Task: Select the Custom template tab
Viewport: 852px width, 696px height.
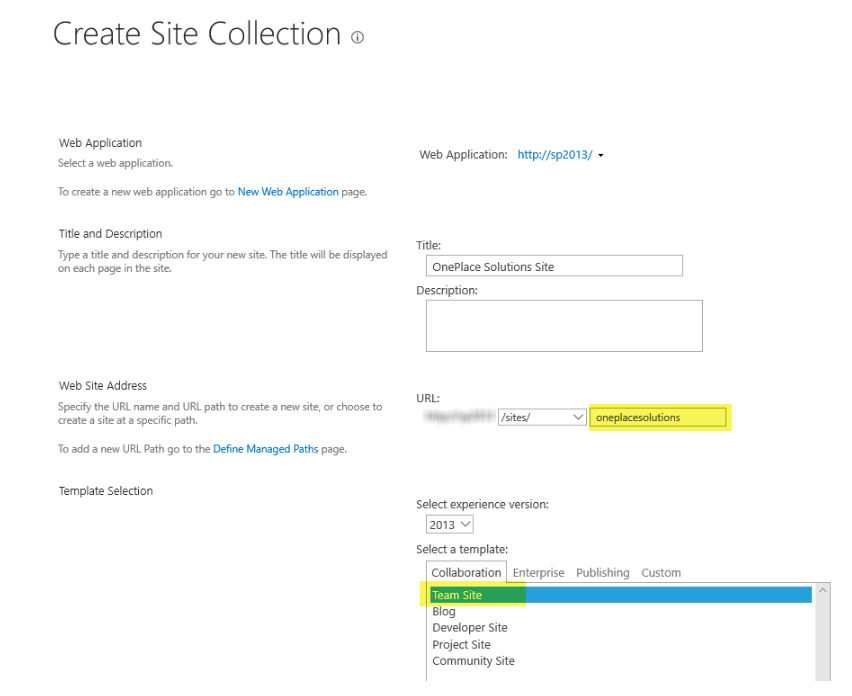Action: pos(661,573)
